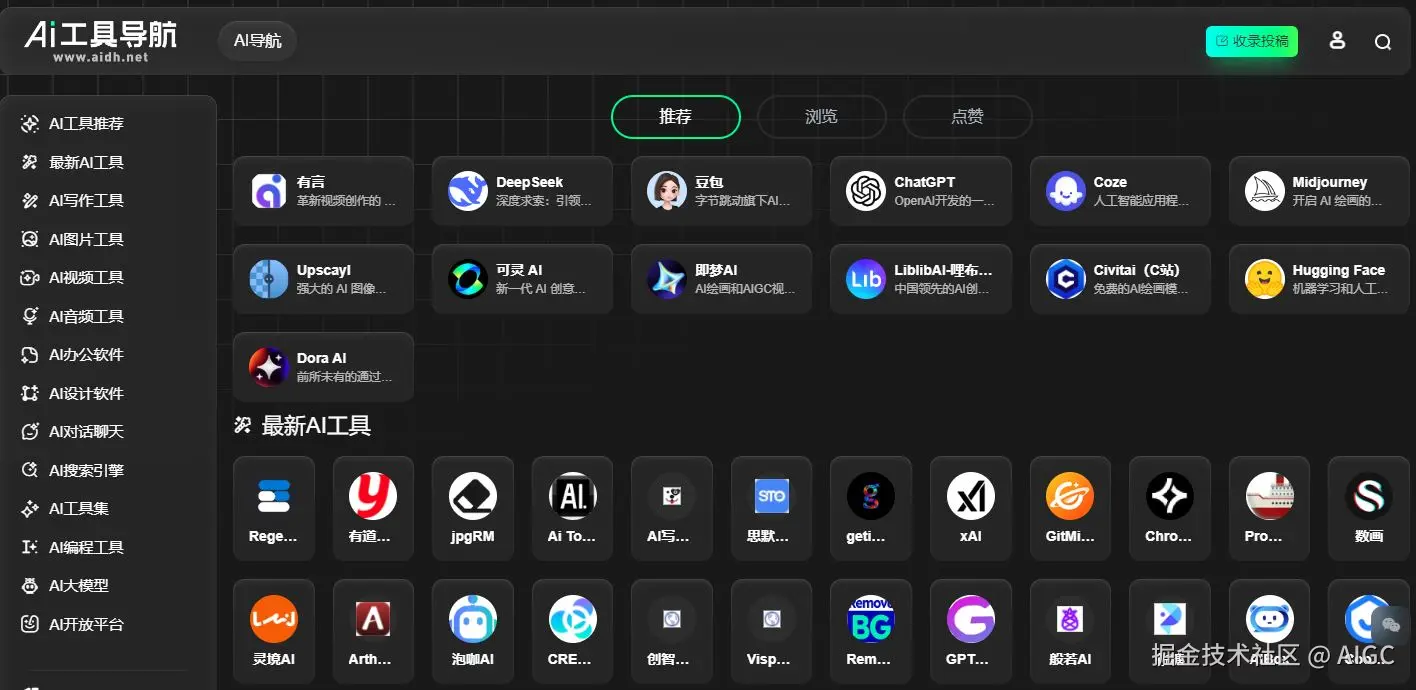The width and height of the screenshot is (1416, 690).
Task: Click the LiblibAI logo icon
Action: click(866, 279)
